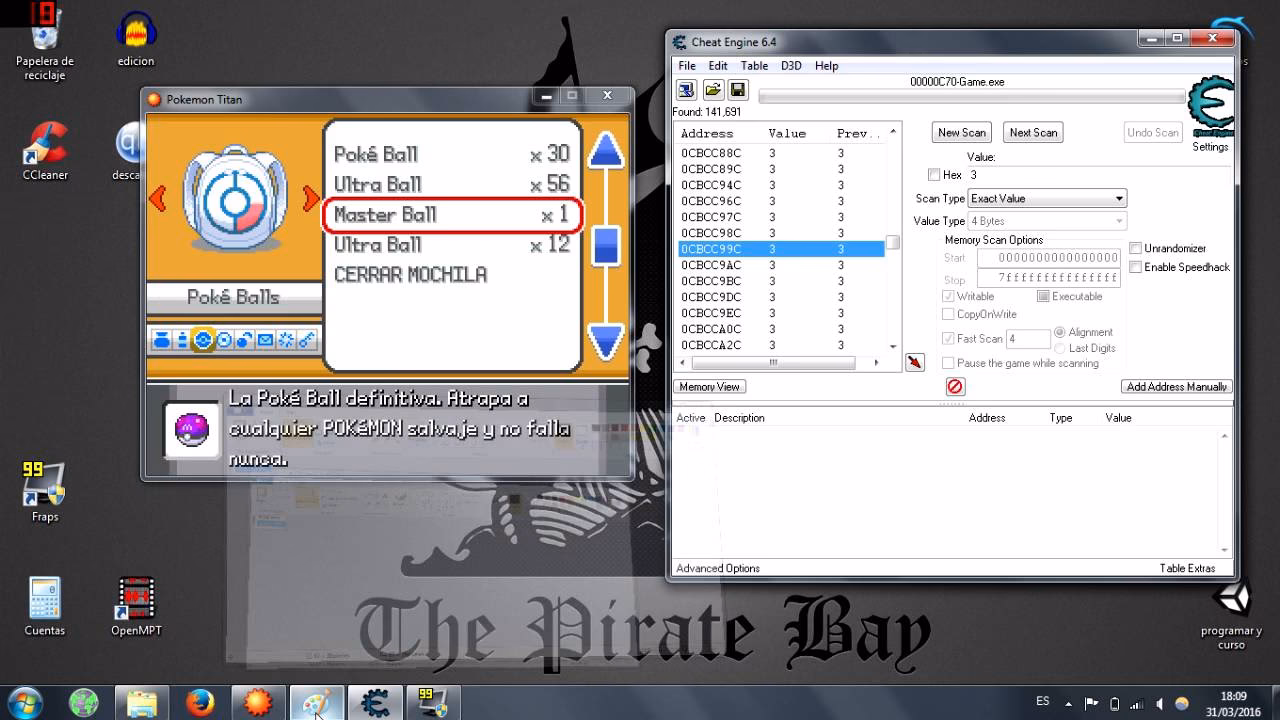Toggle the CopyOnWrite checkbox
This screenshot has width=1280, height=720.
(948, 314)
